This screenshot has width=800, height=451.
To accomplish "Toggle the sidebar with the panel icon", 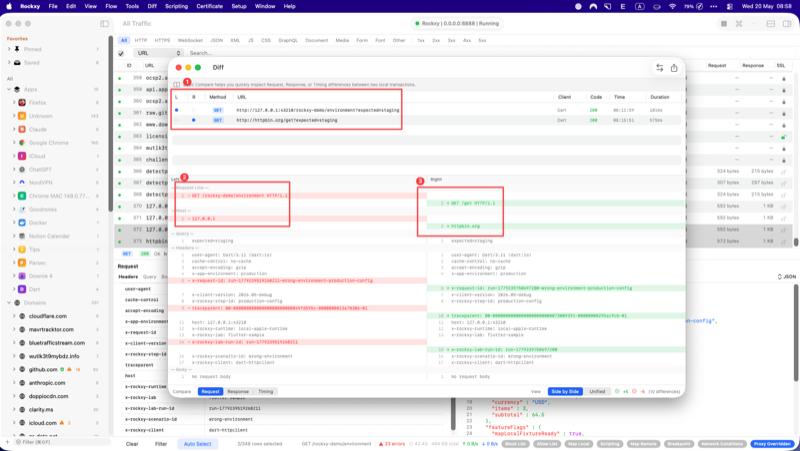I will (x=105, y=23).
